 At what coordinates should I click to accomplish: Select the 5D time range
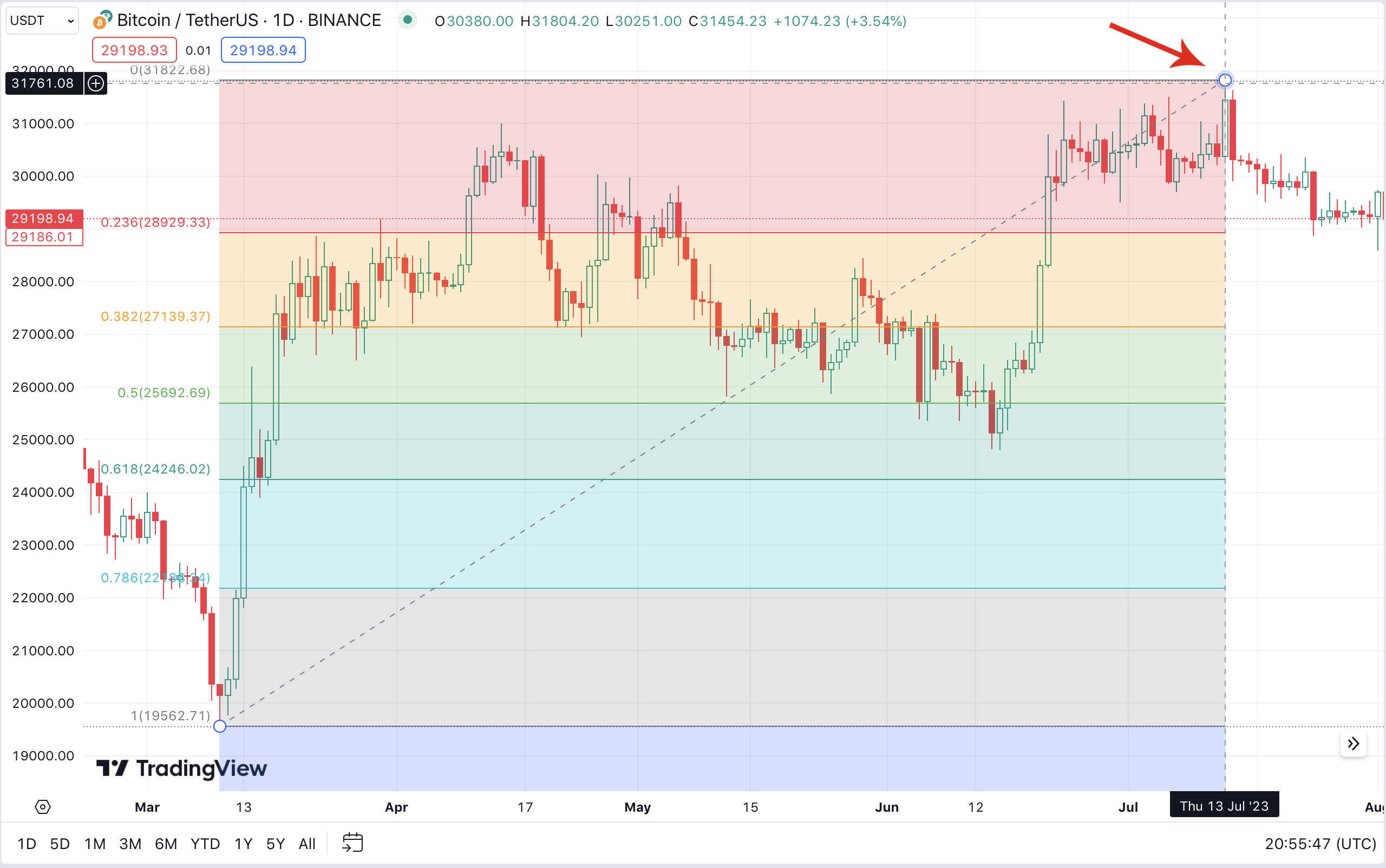[60, 843]
